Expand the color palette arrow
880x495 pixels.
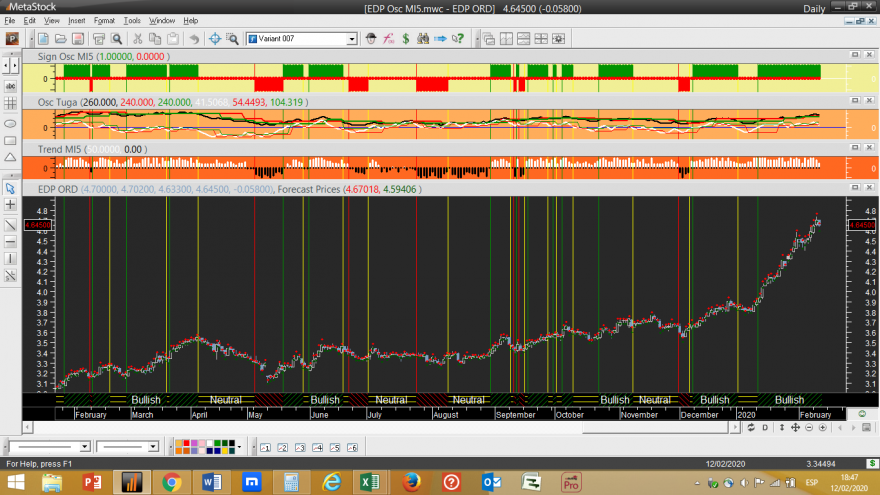240,447
